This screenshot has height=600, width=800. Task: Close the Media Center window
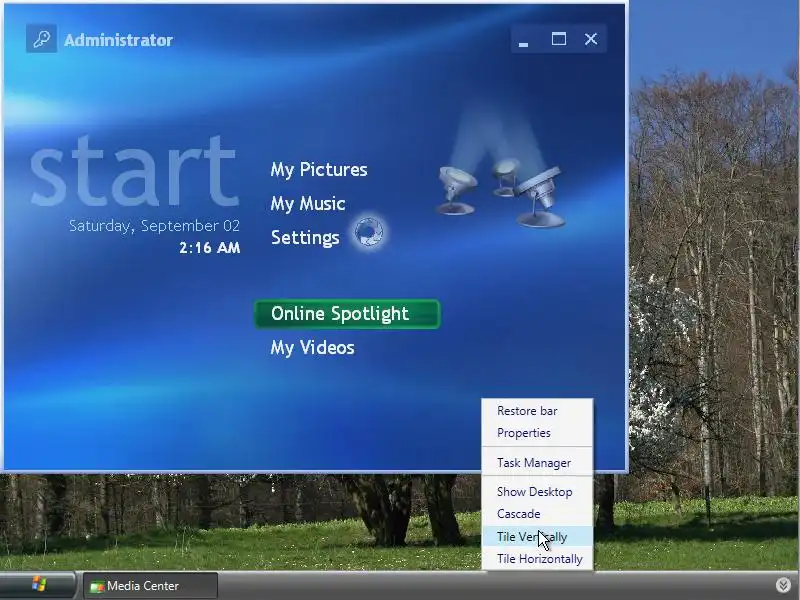tap(591, 39)
